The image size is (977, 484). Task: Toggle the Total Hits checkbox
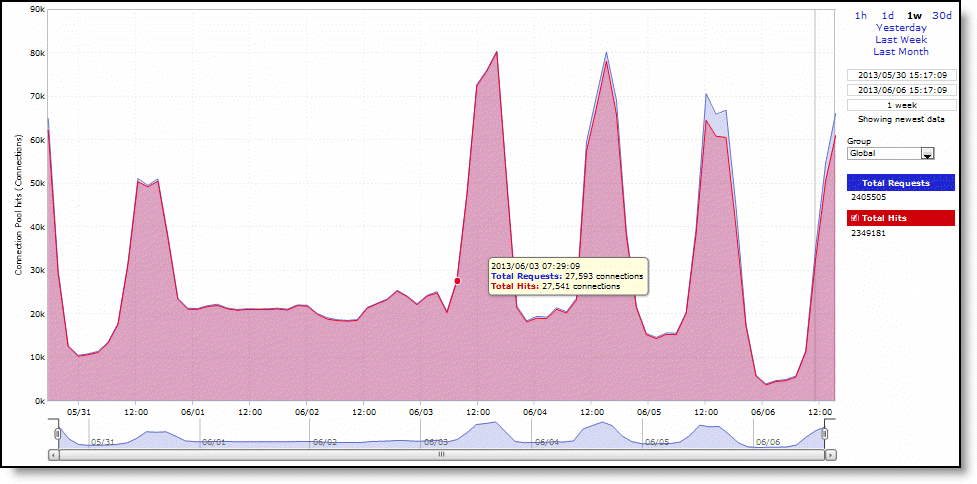point(854,218)
